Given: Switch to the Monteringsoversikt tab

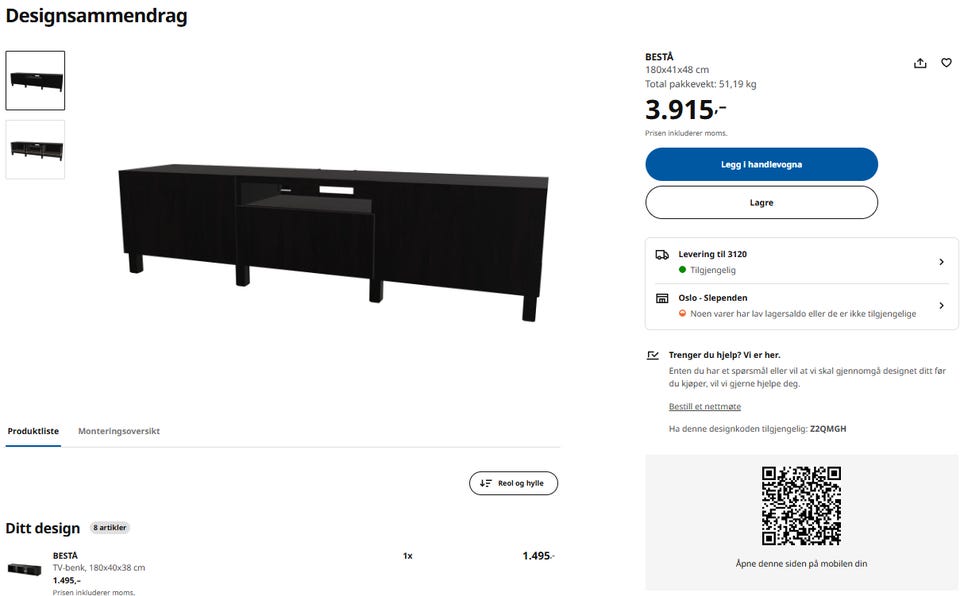Looking at the screenshot, I should pos(119,431).
